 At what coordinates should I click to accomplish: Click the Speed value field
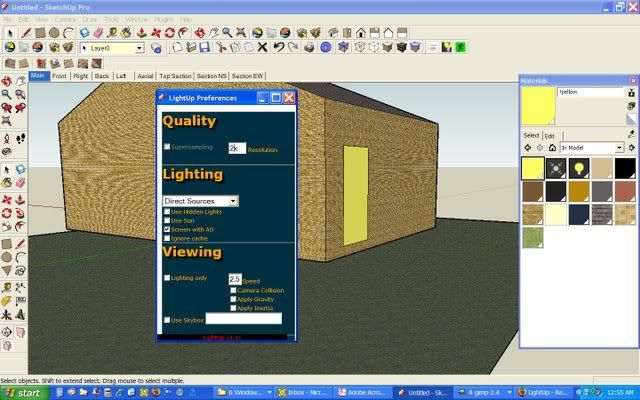(x=235, y=279)
